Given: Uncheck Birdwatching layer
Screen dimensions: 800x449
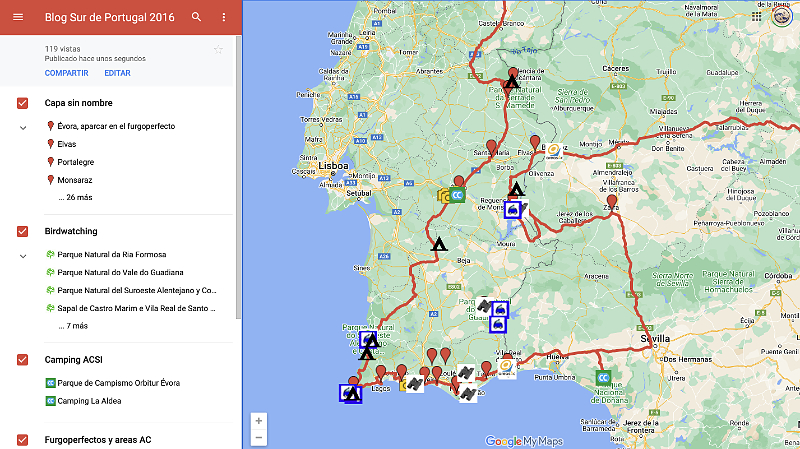Looking at the screenshot, I should click(22, 231).
